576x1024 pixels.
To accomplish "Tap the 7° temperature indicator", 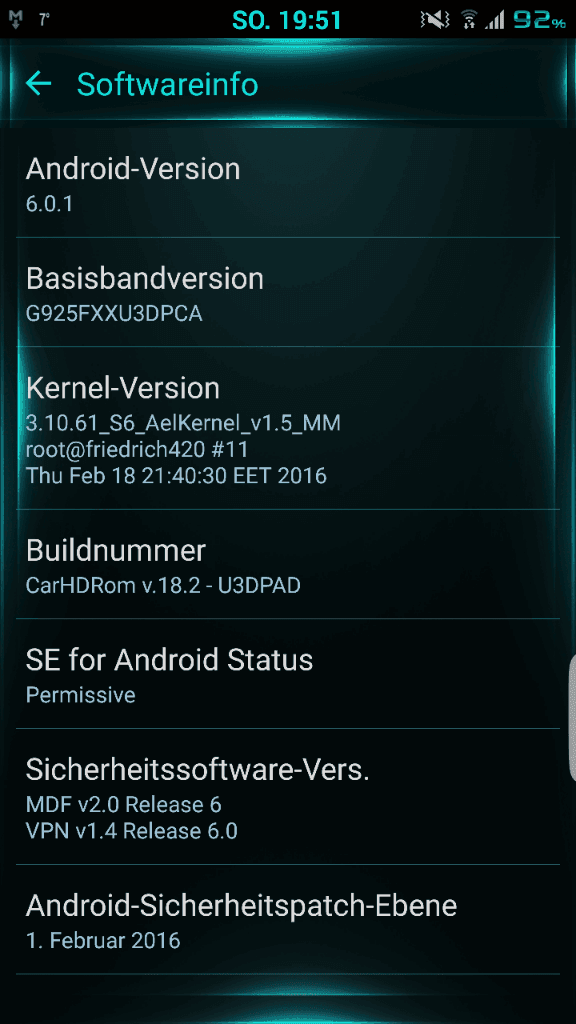I will click(44, 20).
